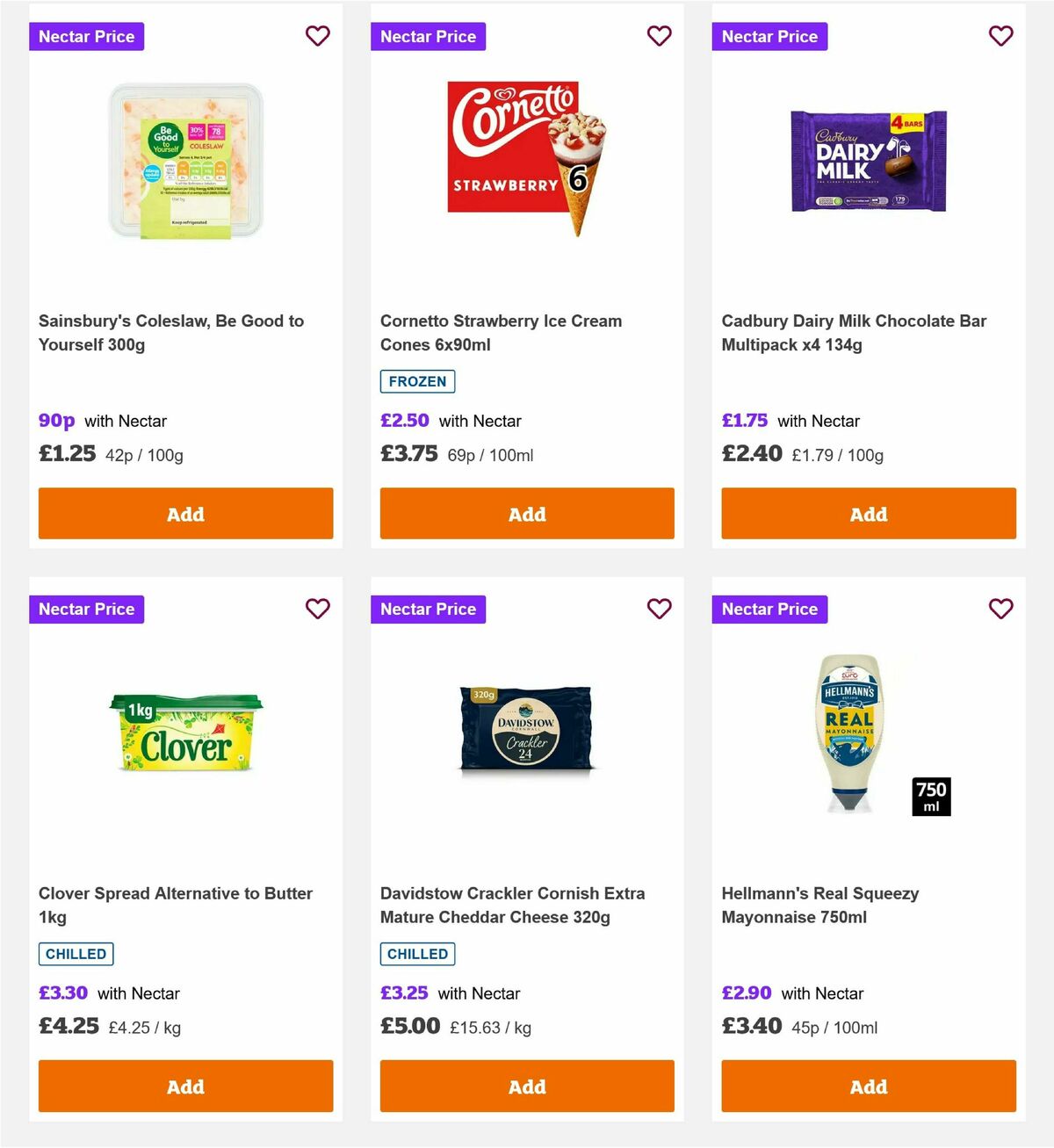Add Hellmann's Real Squeezy Mayonnaise to basket
Viewport: 1054px width, 1148px height.
[x=868, y=1086]
